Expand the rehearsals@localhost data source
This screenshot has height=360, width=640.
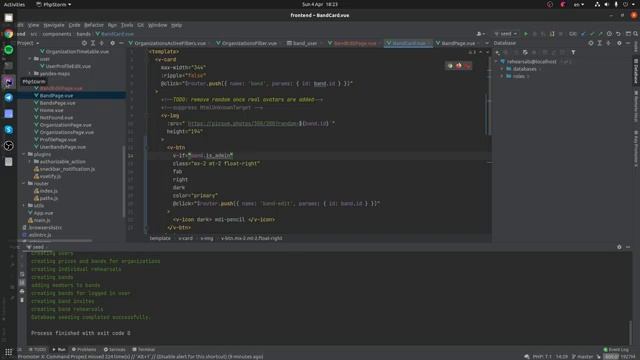point(497,62)
